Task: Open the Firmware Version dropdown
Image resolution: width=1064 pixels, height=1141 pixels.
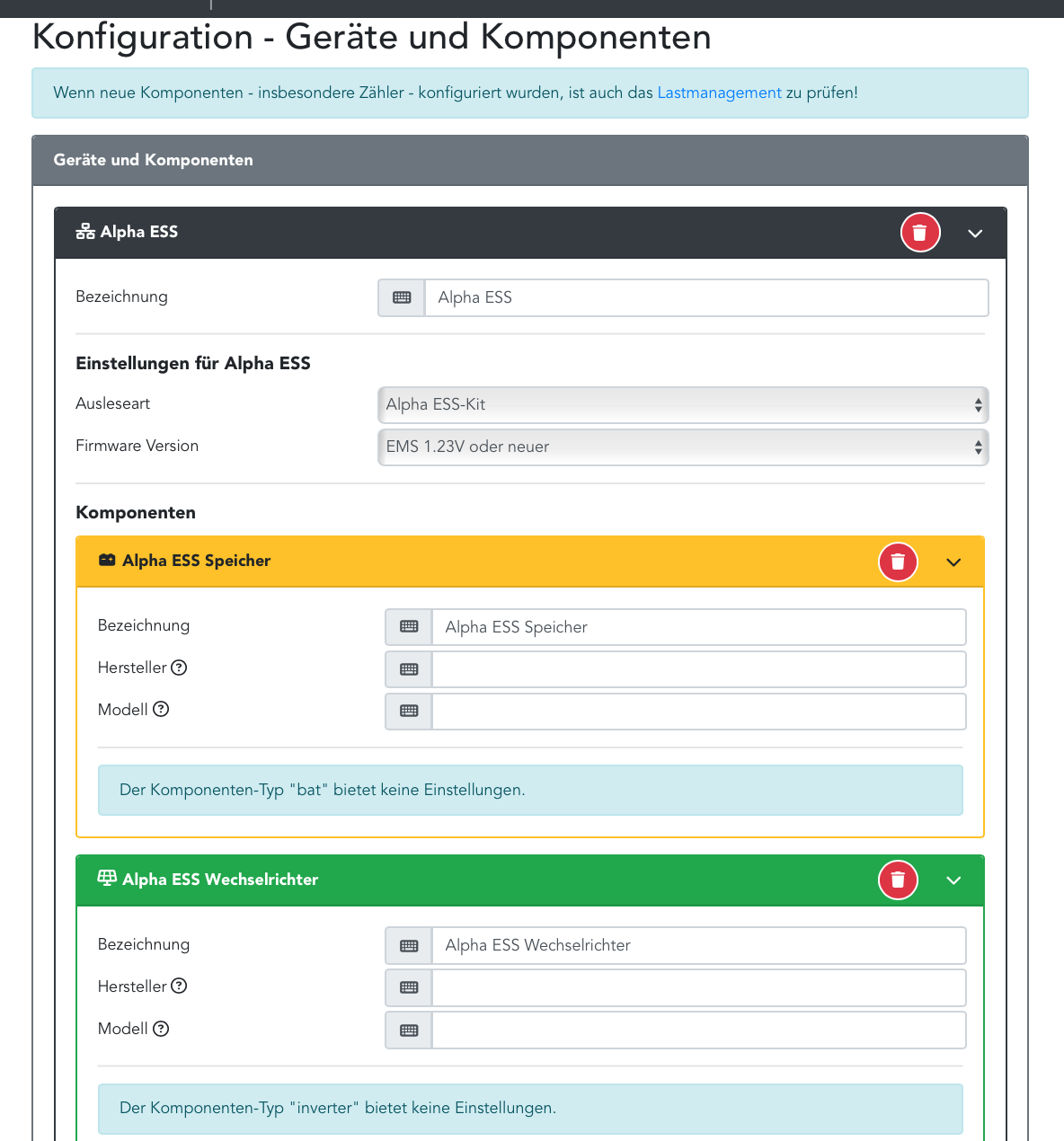Action: [x=683, y=447]
